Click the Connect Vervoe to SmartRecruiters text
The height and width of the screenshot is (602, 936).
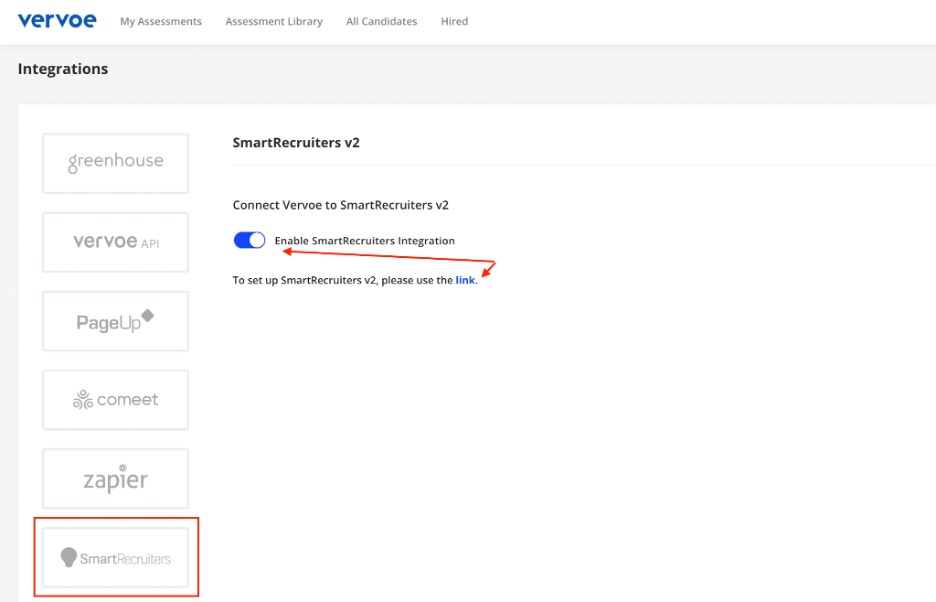[x=340, y=205]
